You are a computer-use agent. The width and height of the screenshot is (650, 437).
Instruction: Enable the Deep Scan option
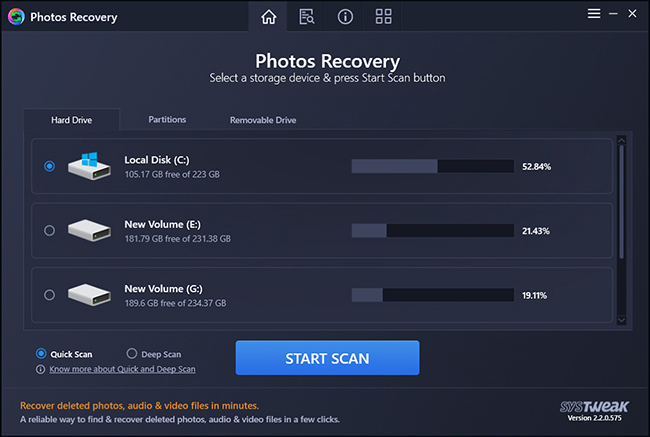(132, 354)
